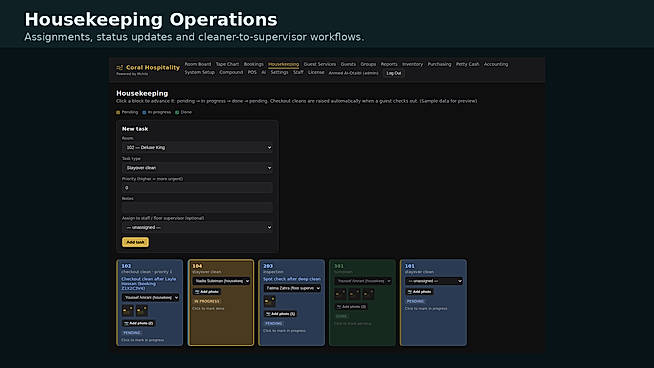Open Purchasing tab
The width and height of the screenshot is (654, 368).
(440, 64)
